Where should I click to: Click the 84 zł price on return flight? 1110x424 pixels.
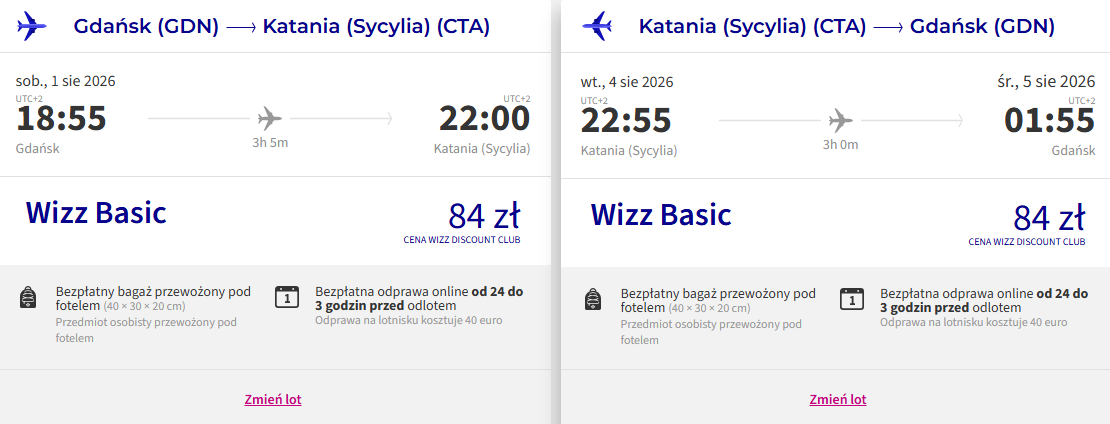tap(1049, 217)
